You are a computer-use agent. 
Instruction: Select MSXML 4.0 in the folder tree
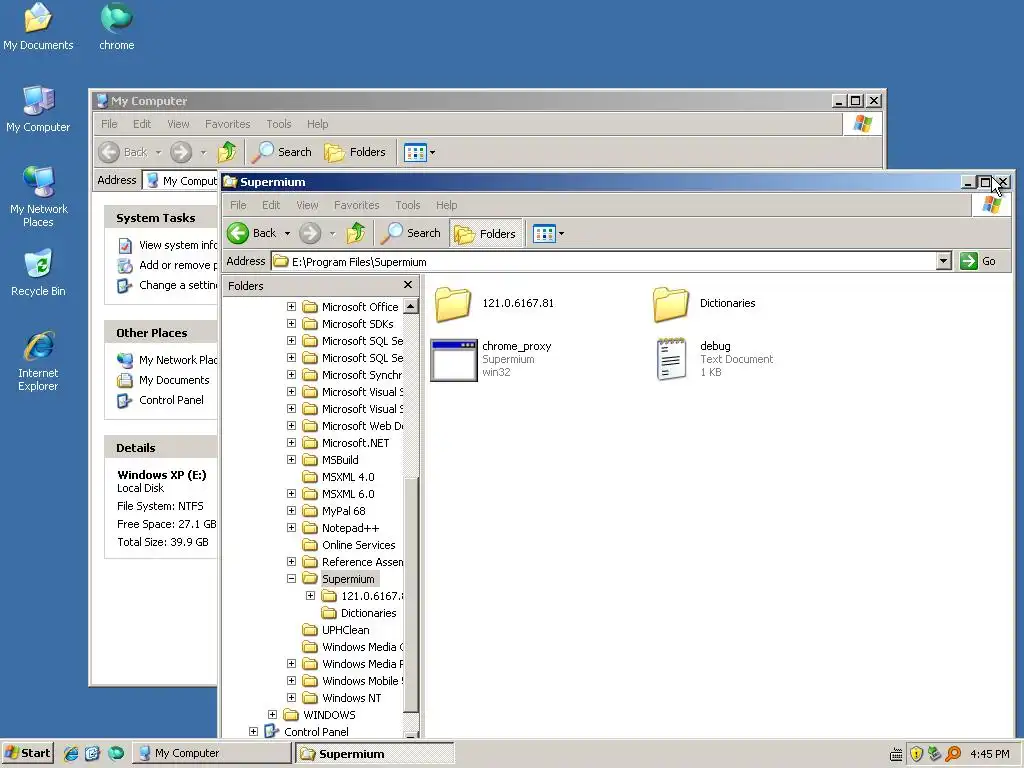point(347,477)
